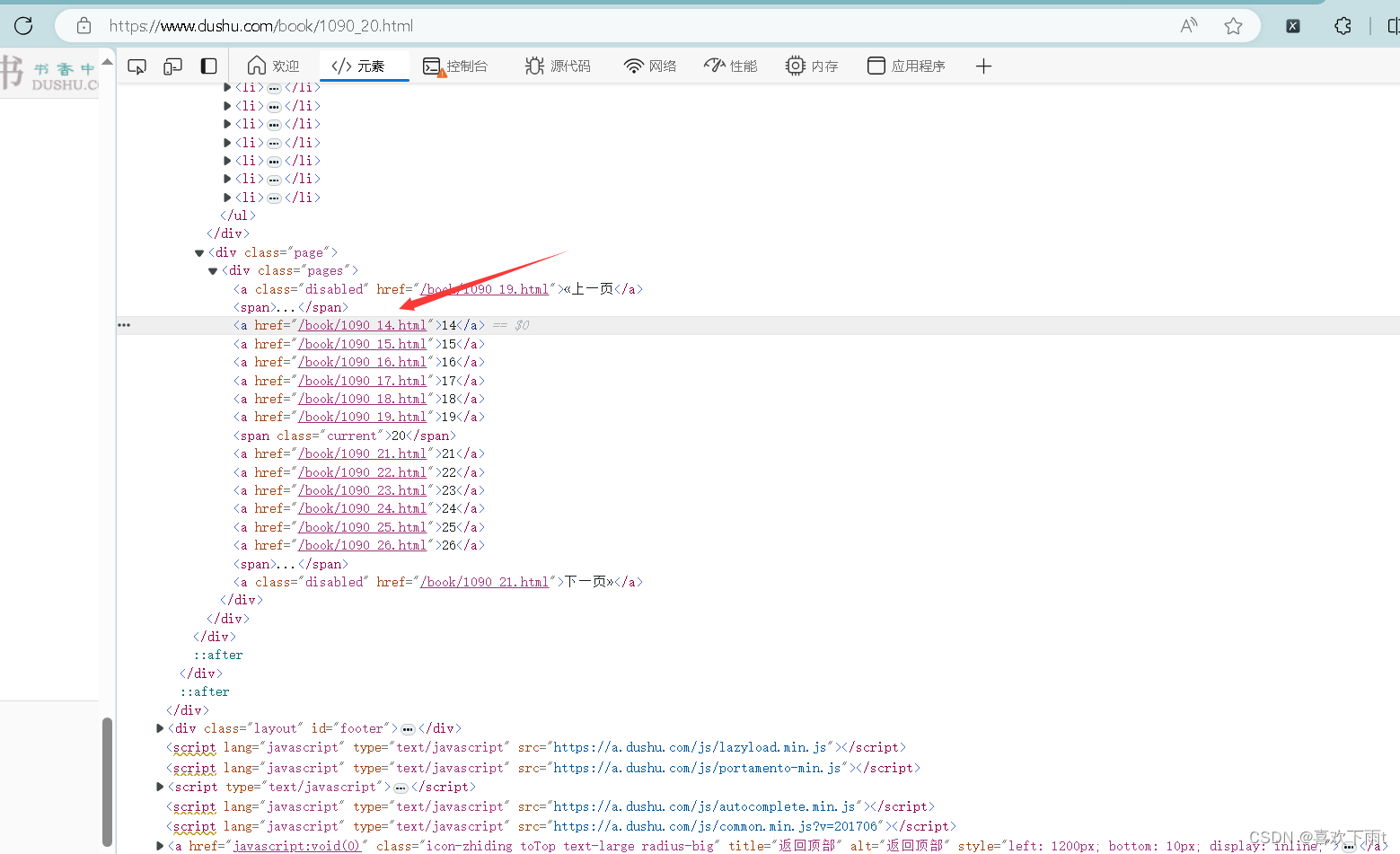Add a new DevTools tool with plus
This screenshot has width=1400, height=854.
983,66
